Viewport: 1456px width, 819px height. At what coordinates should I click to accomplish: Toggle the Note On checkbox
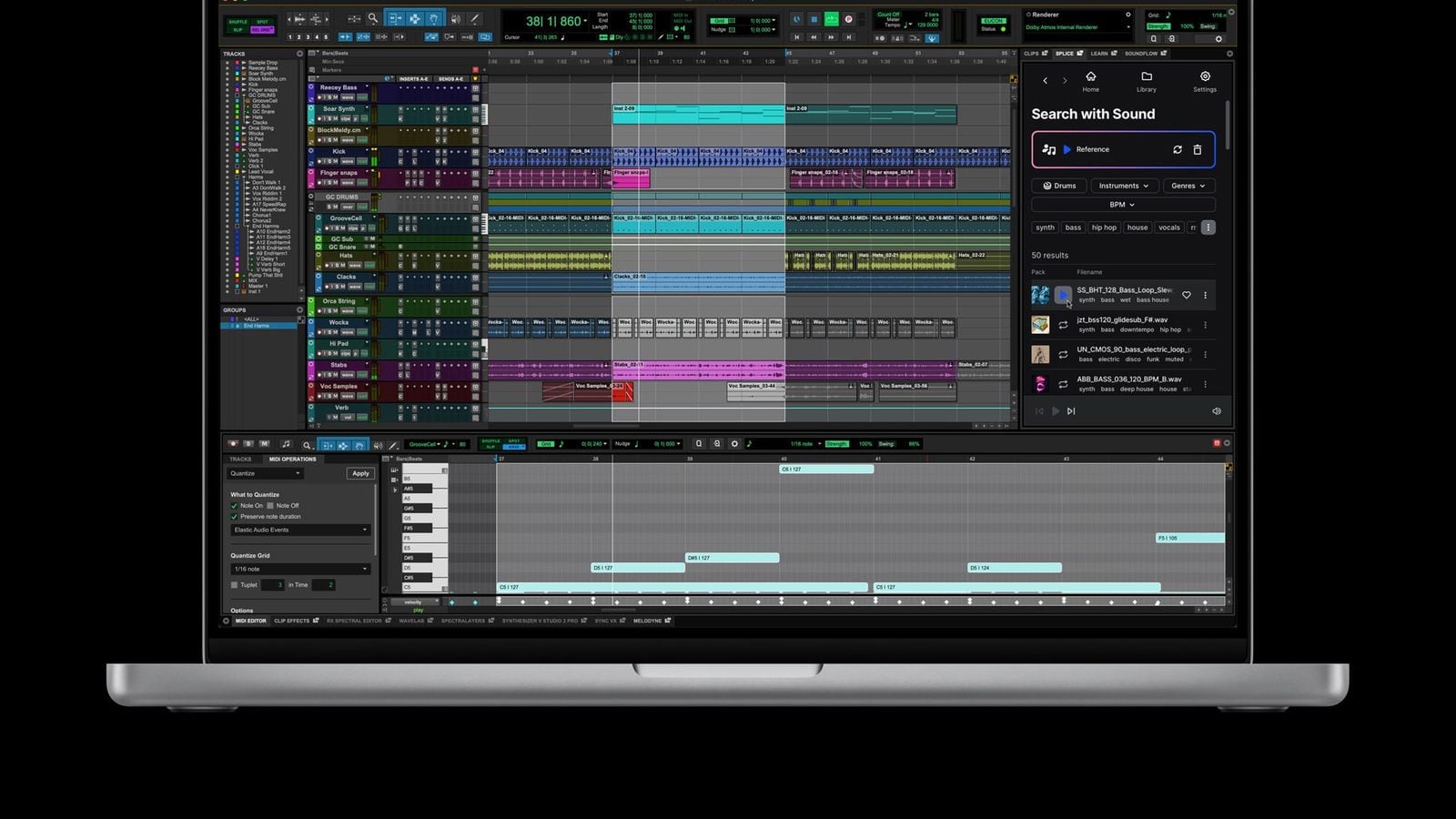click(x=234, y=506)
